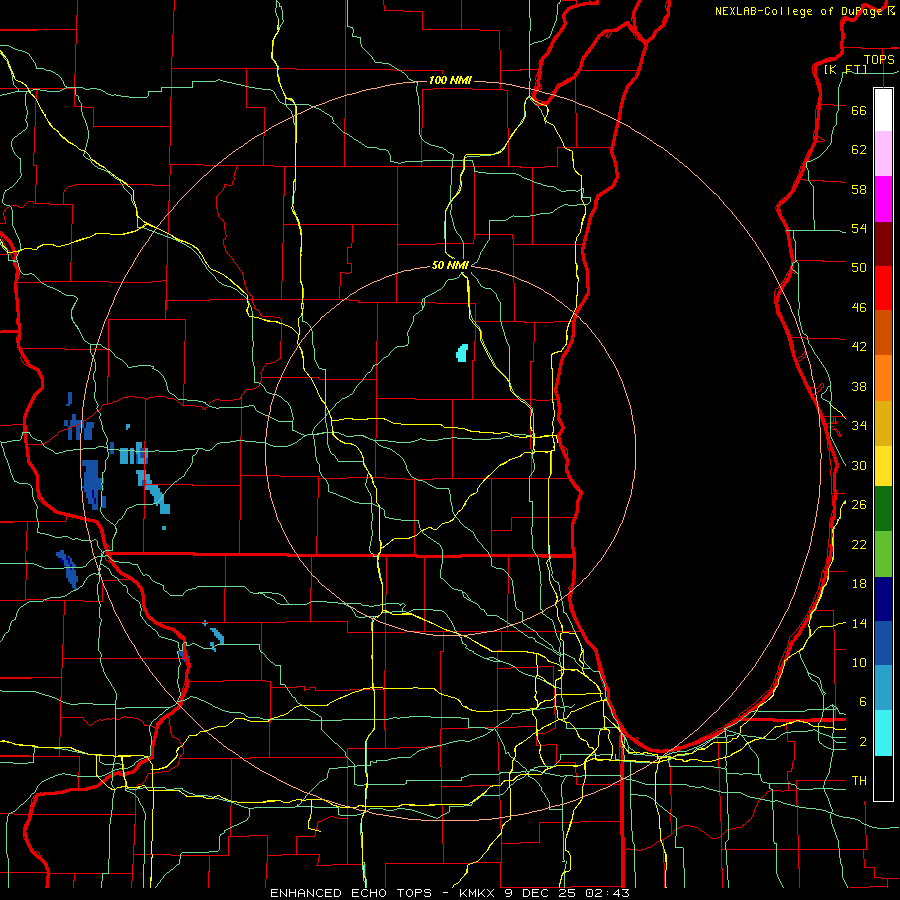Click the dark orange legend color band
Viewport: 900px width, 900px height.
[x=883, y=333]
